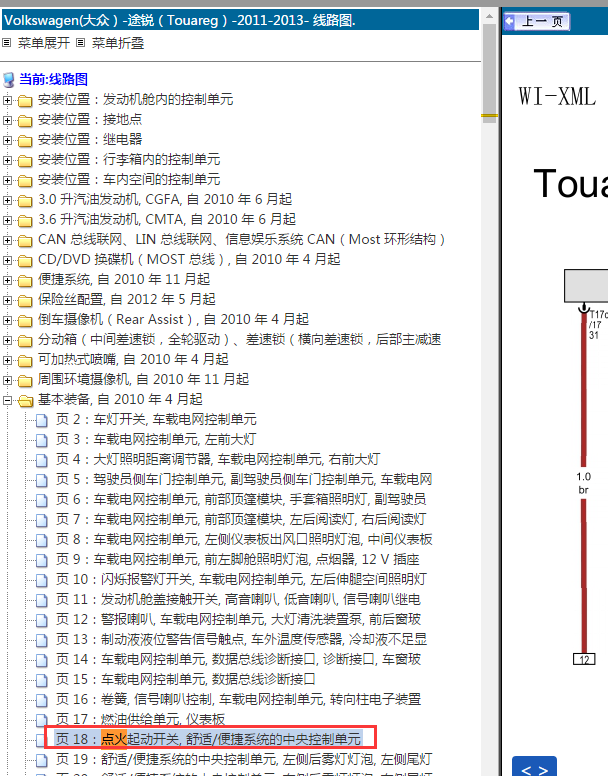Select 可加热式喷嘴, 自 2010 年 4 月起 label
Image resolution: width=608 pixels, height=776 pixels.
click(x=133, y=359)
